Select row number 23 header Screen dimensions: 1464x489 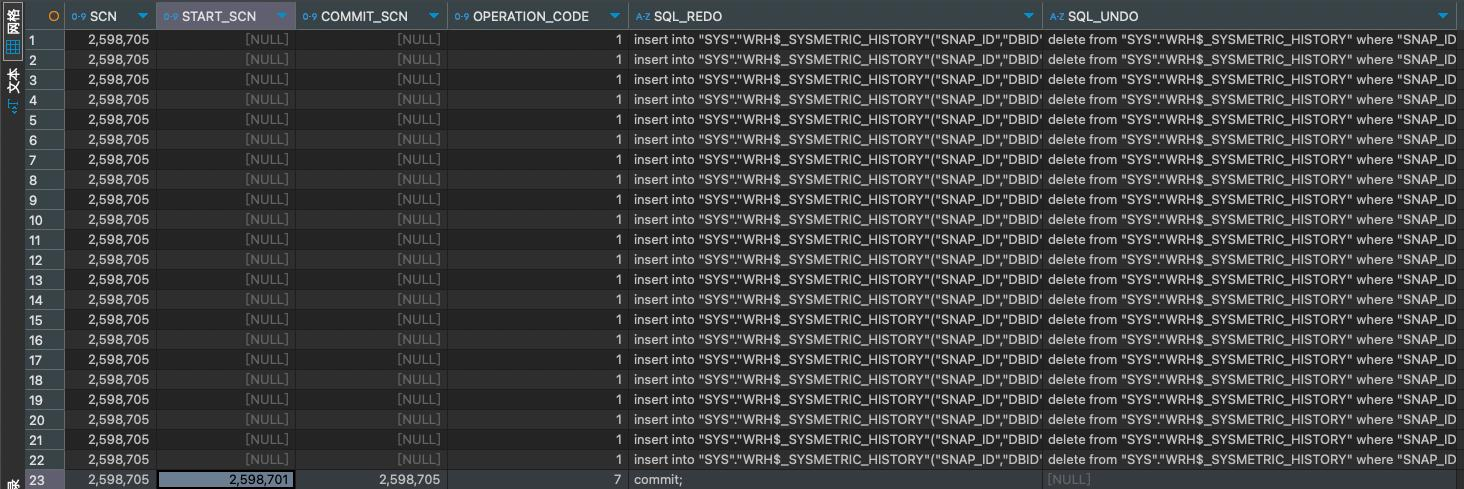[x=45, y=480]
